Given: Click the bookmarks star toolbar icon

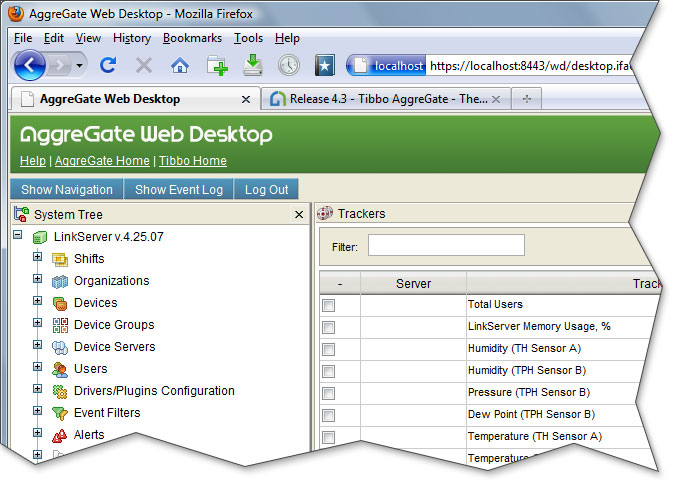Looking at the screenshot, I should coord(324,66).
